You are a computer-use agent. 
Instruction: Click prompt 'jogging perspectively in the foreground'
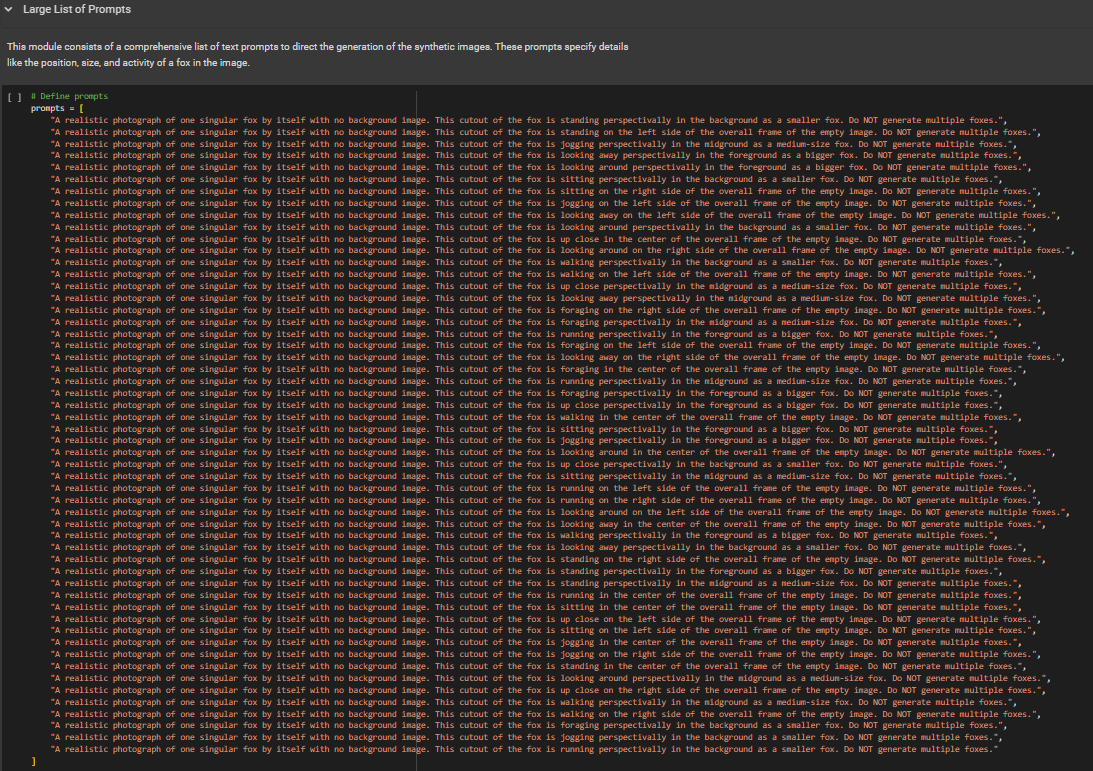click(x=523, y=440)
